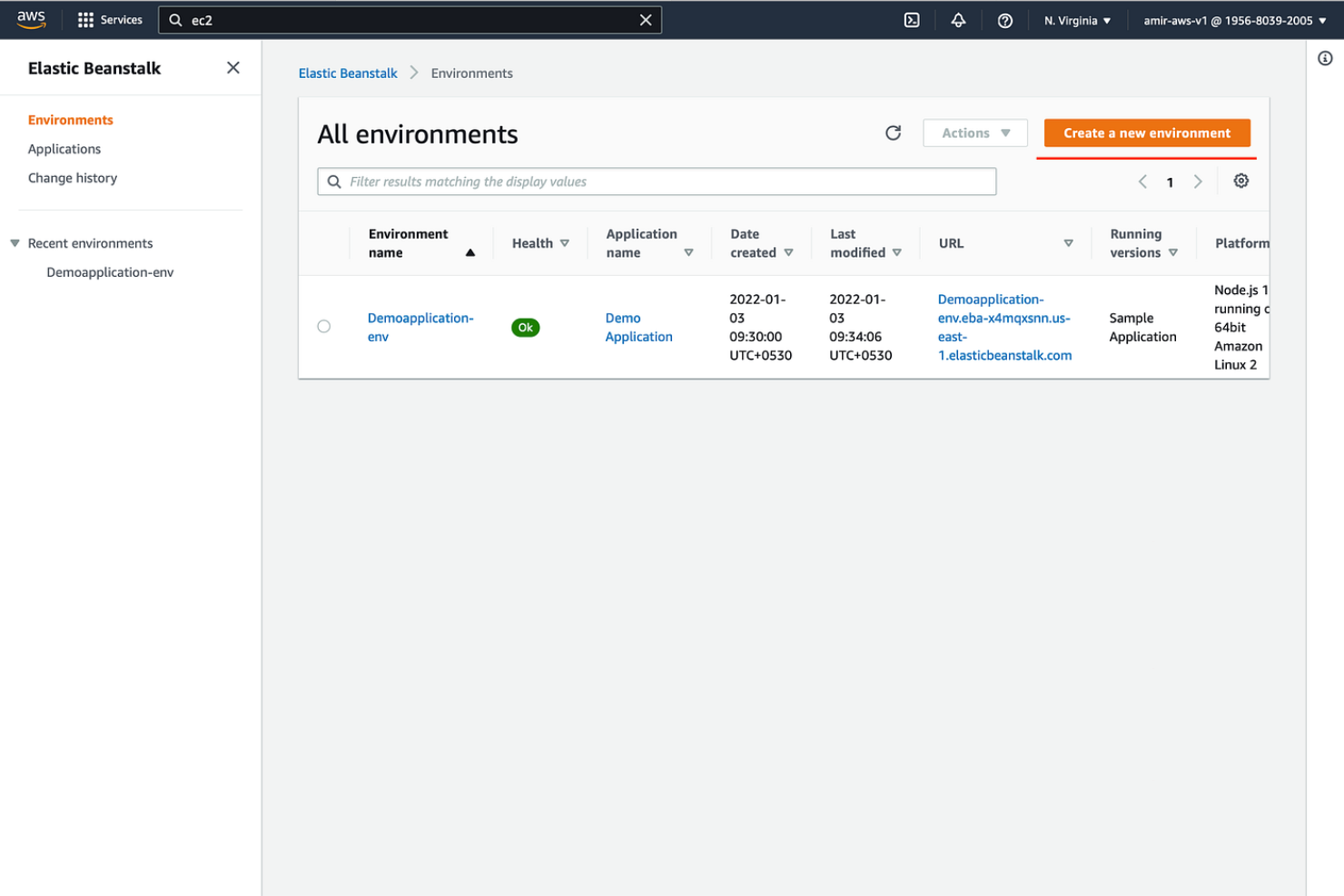Collapse the Elastic Beanstalk side panel

[232, 67]
